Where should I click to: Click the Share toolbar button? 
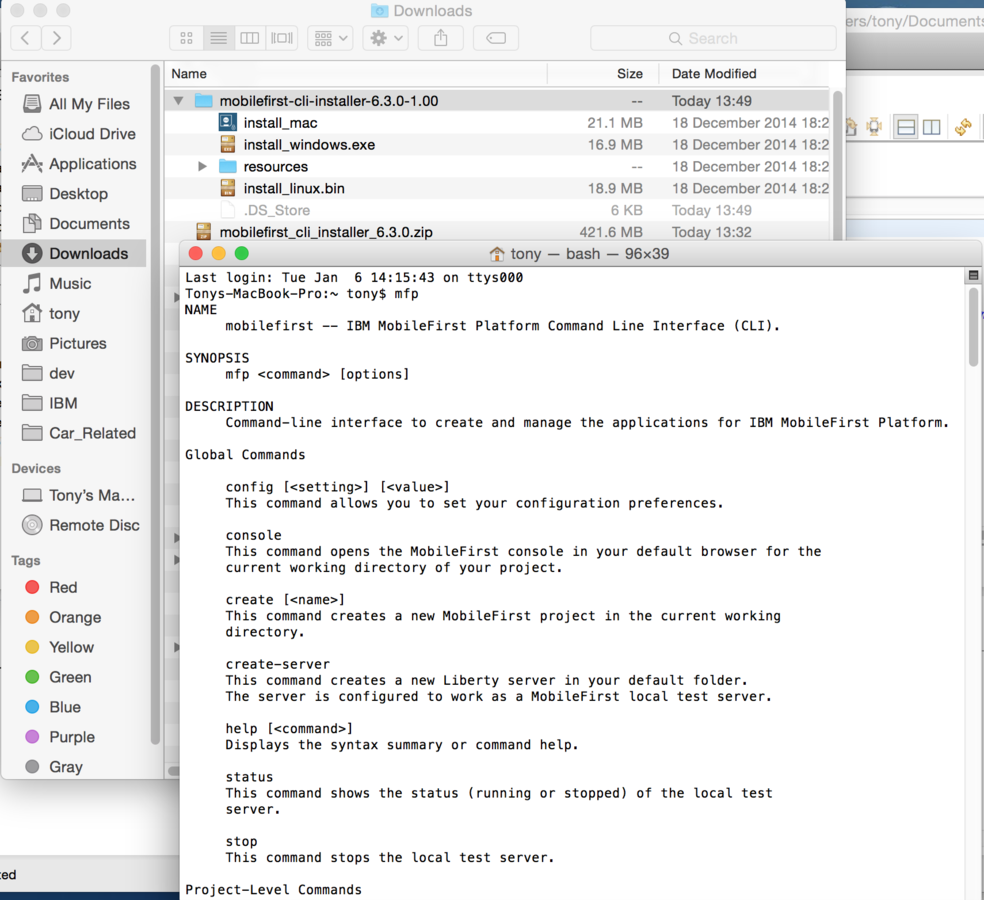(x=441, y=38)
